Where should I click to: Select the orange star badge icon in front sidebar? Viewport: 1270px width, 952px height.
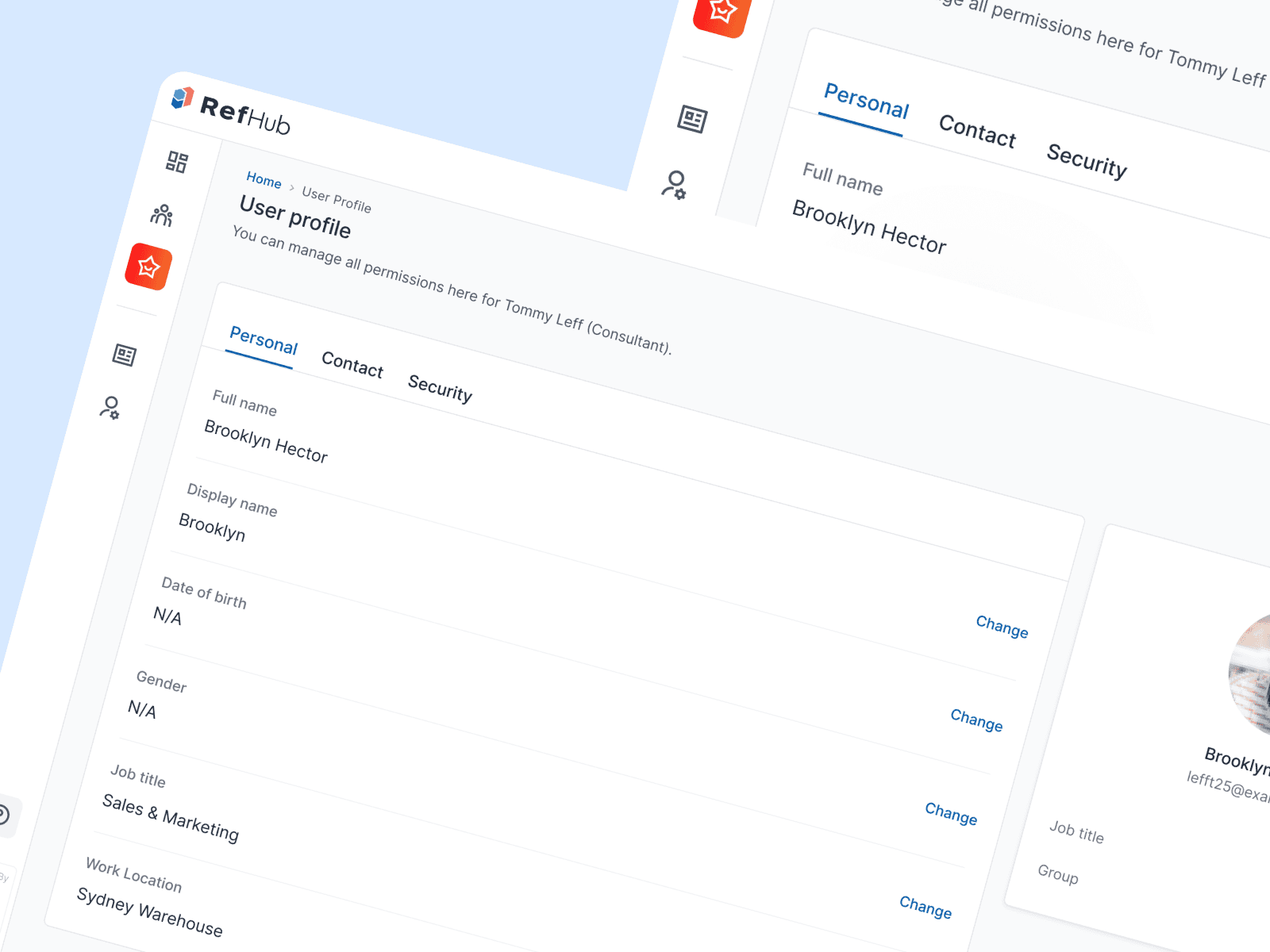(148, 267)
